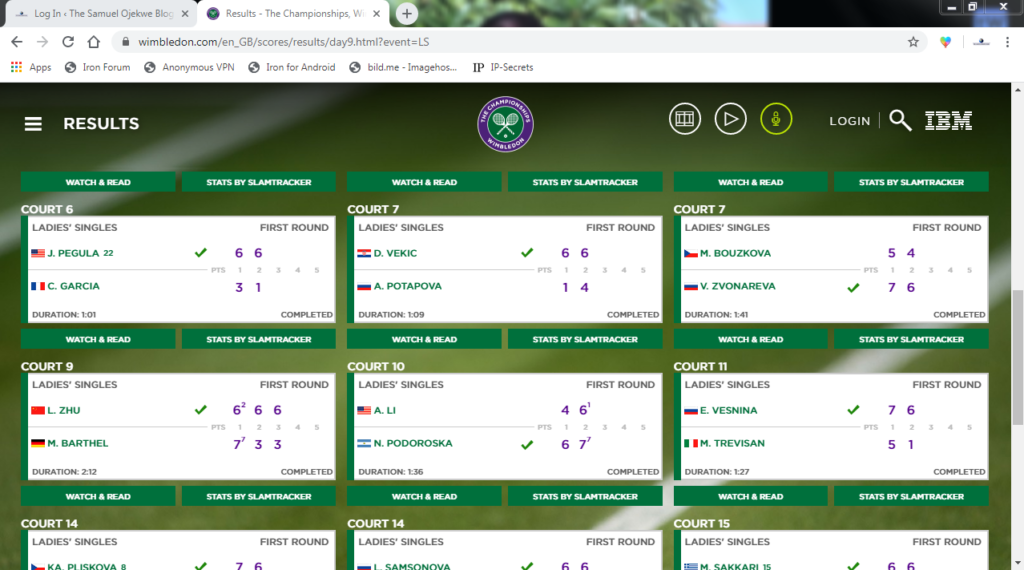Click Watch & Read above Court 6
The height and width of the screenshot is (570, 1024).
click(98, 182)
